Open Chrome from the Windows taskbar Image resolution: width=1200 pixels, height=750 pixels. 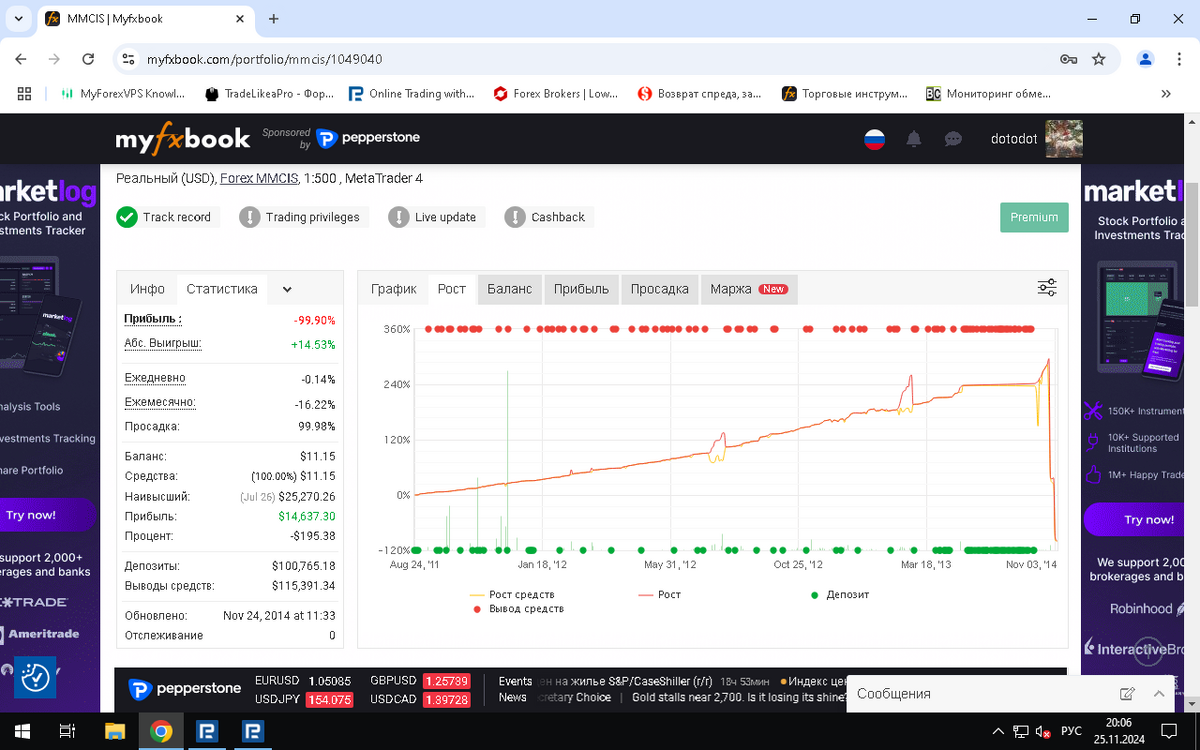(x=161, y=731)
